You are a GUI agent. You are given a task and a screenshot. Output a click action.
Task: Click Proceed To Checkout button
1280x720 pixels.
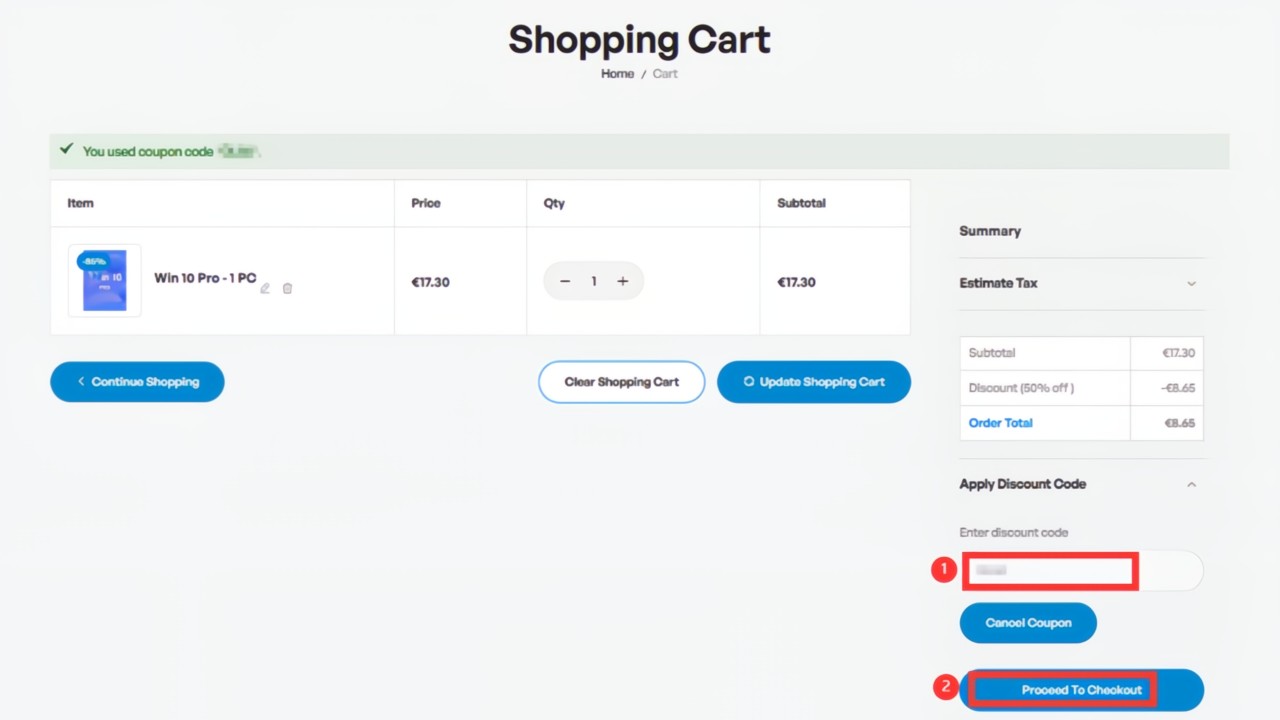(1081, 690)
